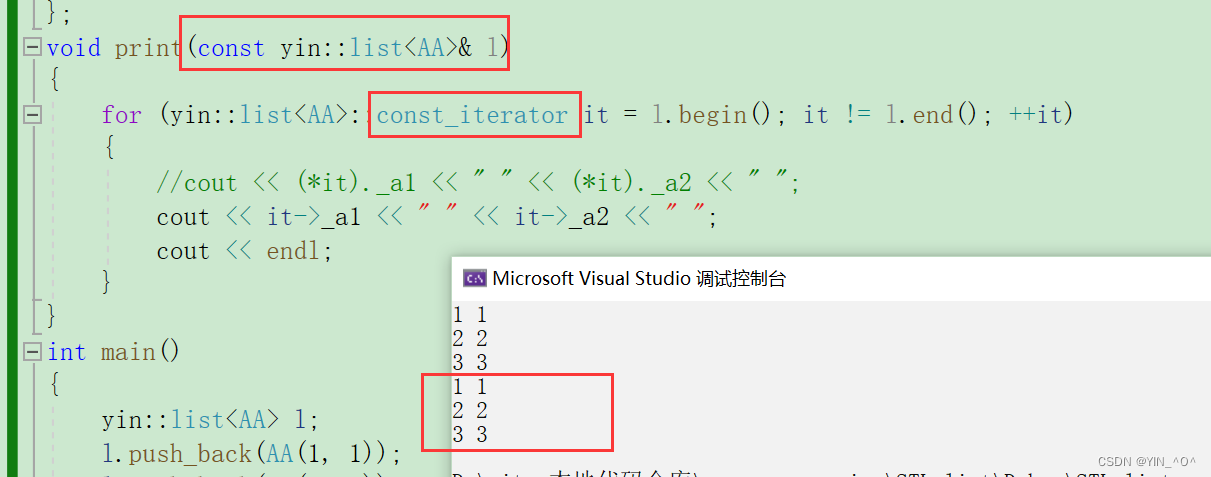This screenshot has height=477, width=1211.
Task: Click the const keyword in print's parameter
Action: (x=231, y=48)
